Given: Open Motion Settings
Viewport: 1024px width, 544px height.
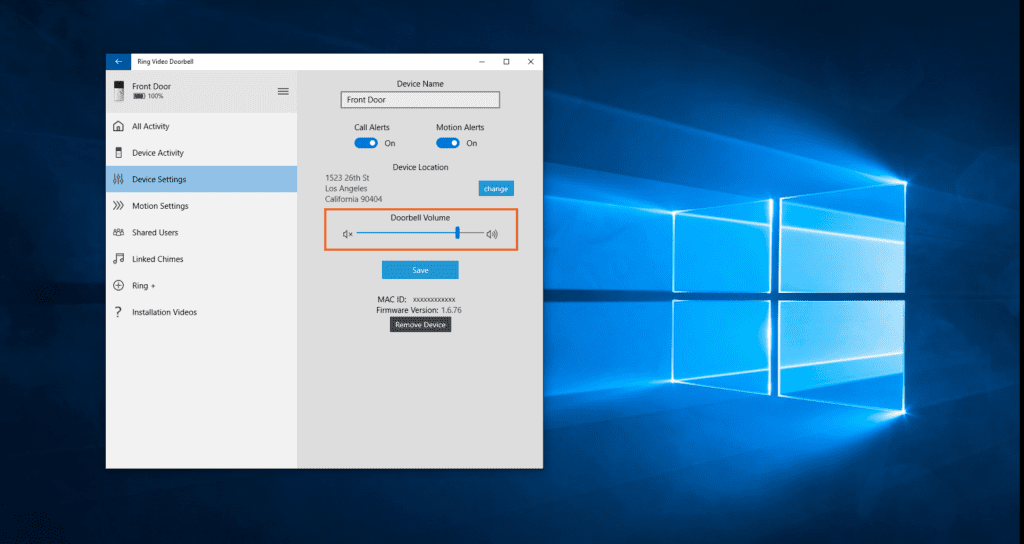Looking at the screenshot, I should [201, 206].
